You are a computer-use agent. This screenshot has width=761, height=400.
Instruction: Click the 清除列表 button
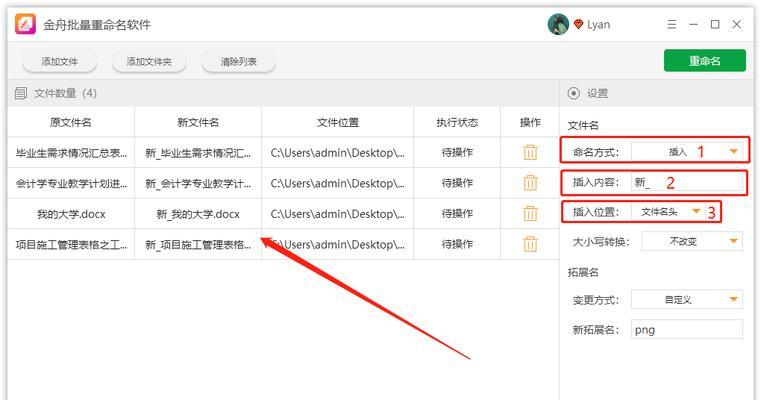[238, 62]
